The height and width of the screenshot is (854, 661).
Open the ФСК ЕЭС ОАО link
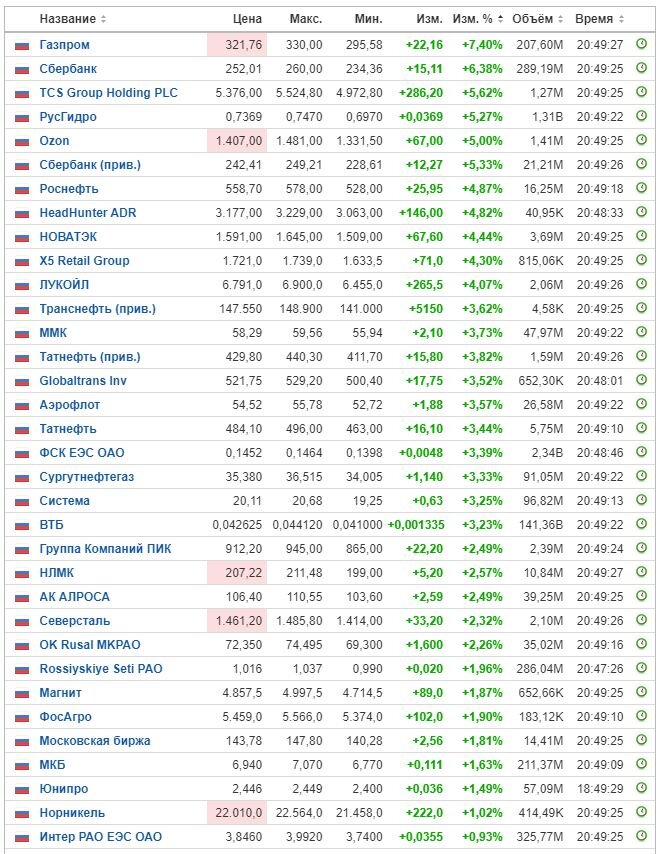(x=82, y=453)
